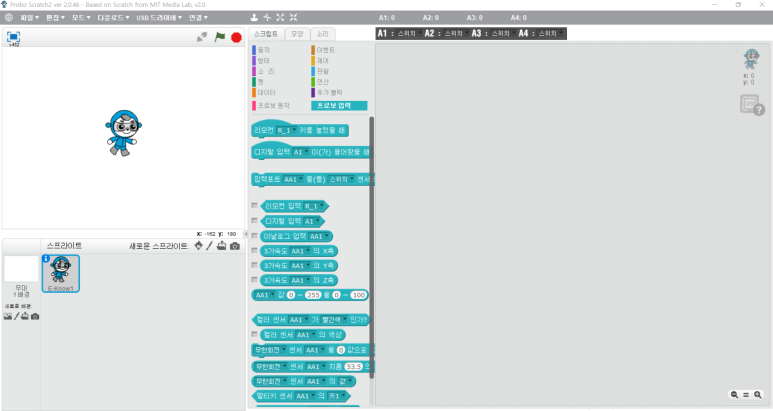The height and width of the screenshot is (411, 773).
Task: Switch to the 모양 tab
Action: (297, 34)
